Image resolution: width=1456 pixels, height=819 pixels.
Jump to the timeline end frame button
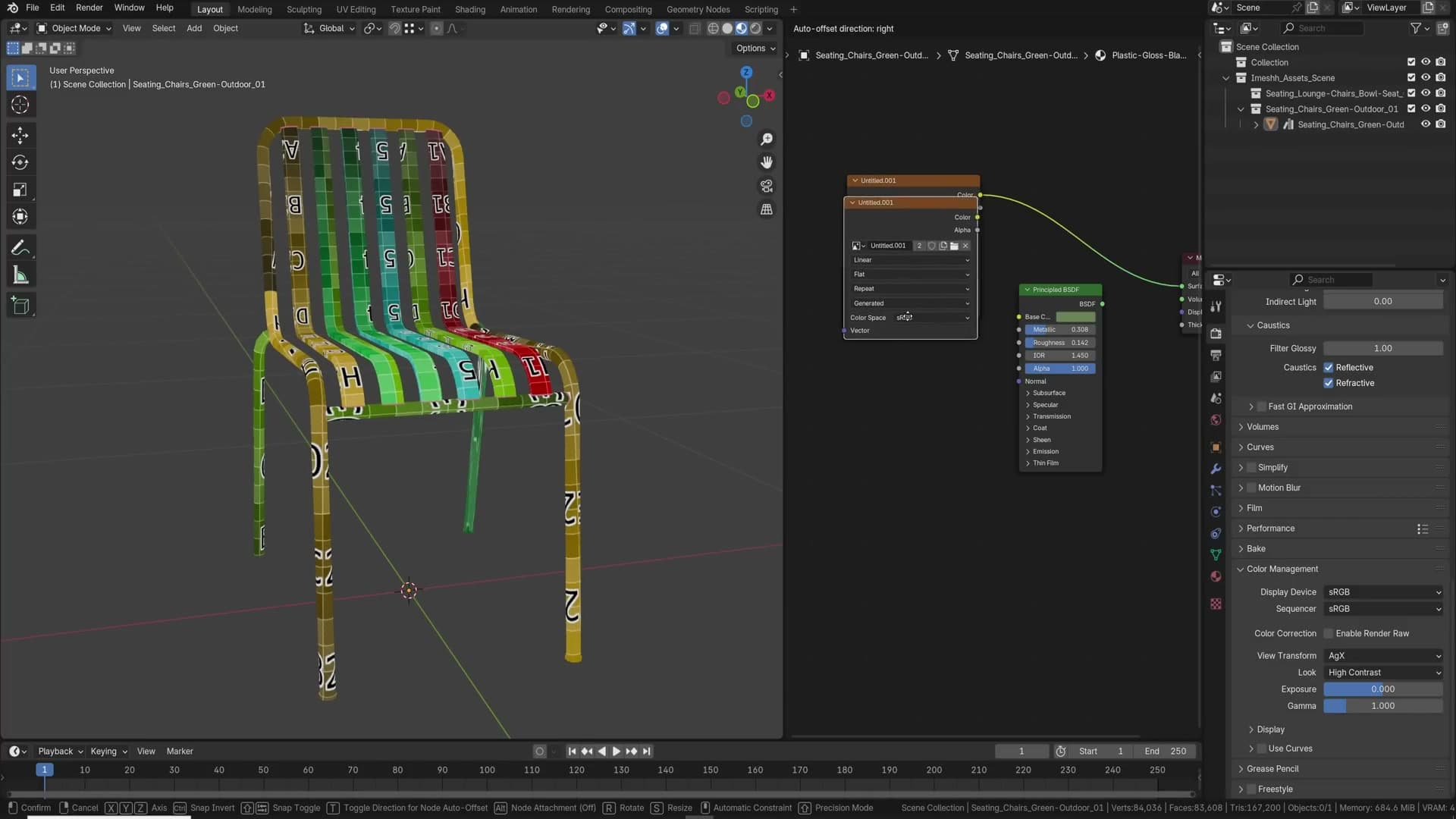point(647,752)
